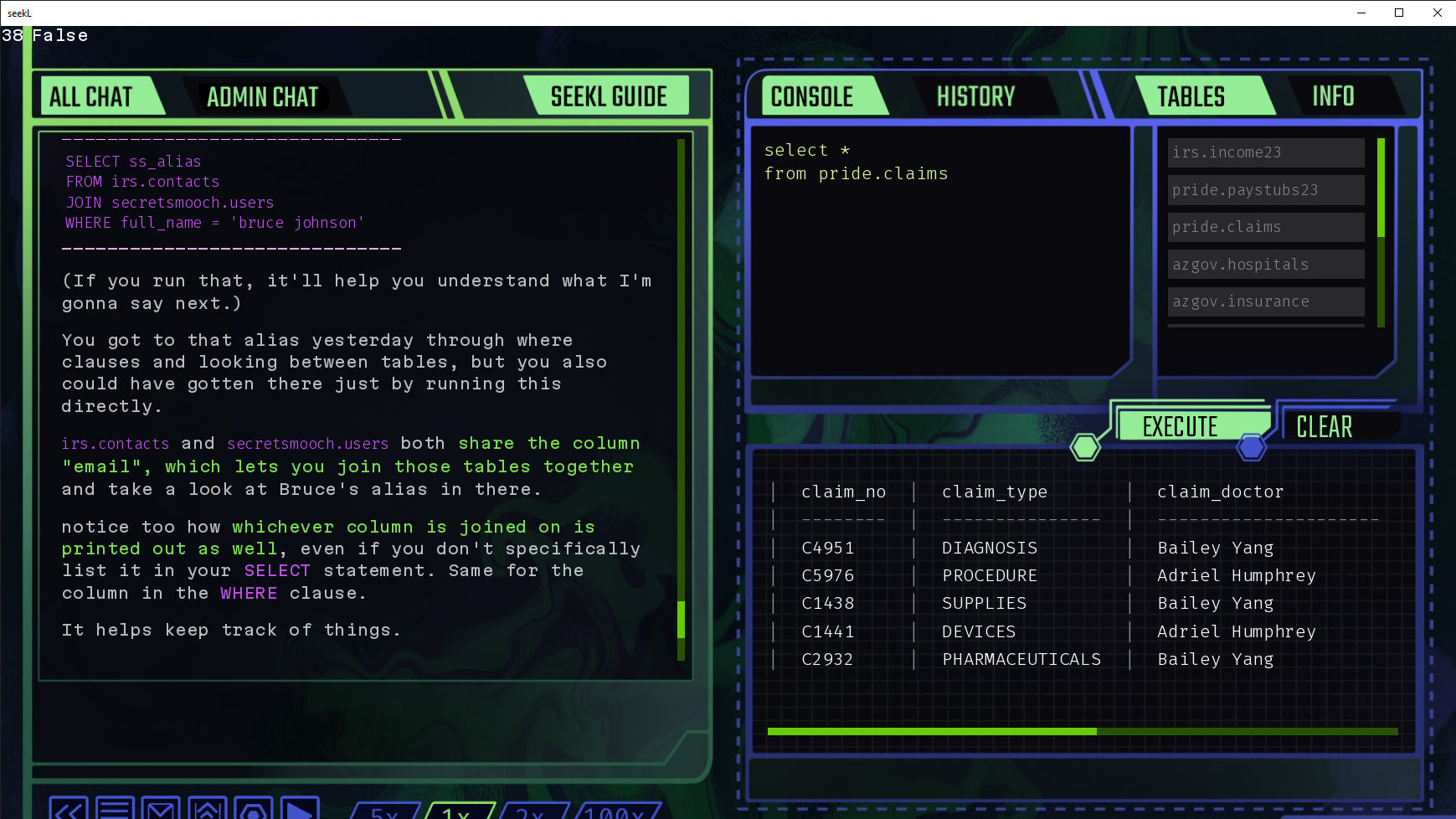Image resolution: width=1456 pixels, height=819 pixels.
Task: Switch speed to 2x
Action: [531, 812]
